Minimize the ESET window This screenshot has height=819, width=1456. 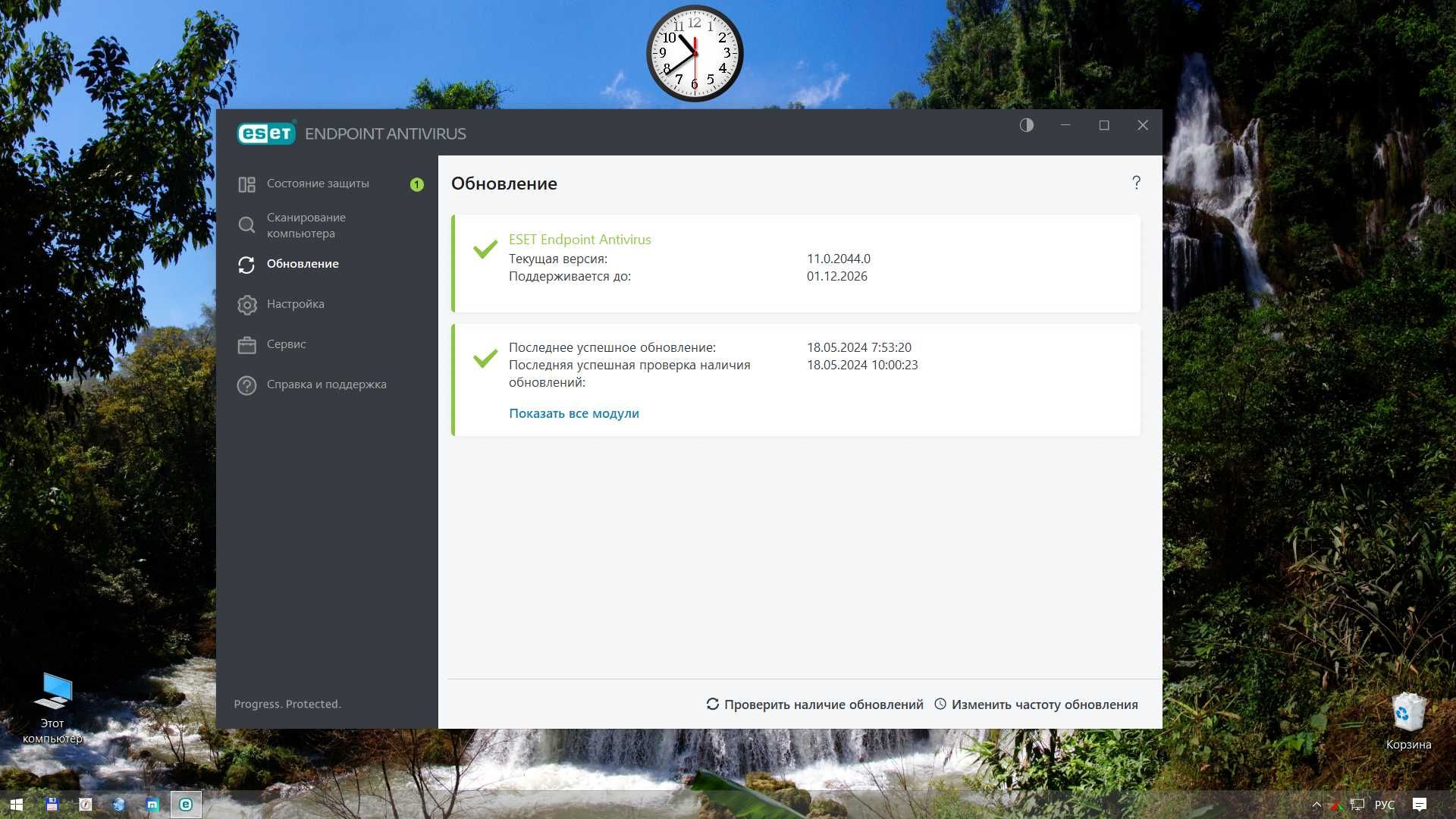click(1065, 125)
